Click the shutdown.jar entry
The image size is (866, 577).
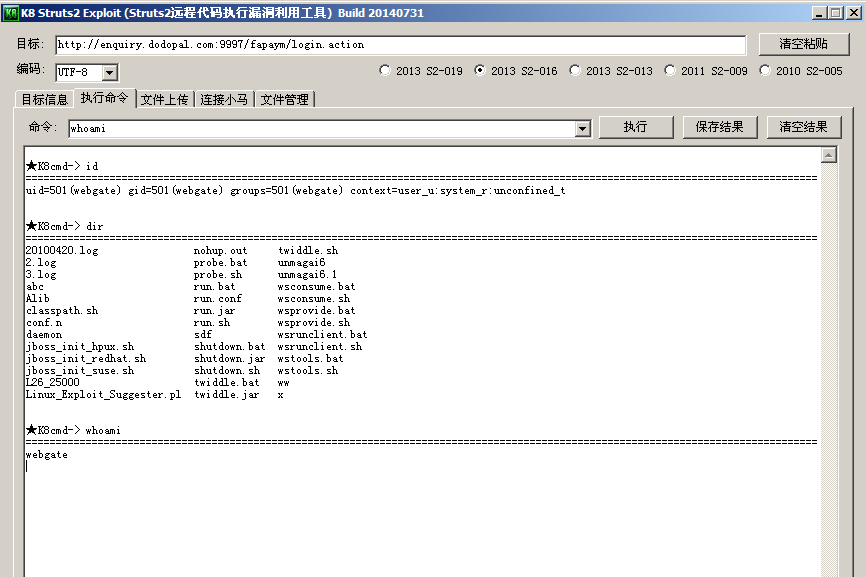click(x=229, y=358)
